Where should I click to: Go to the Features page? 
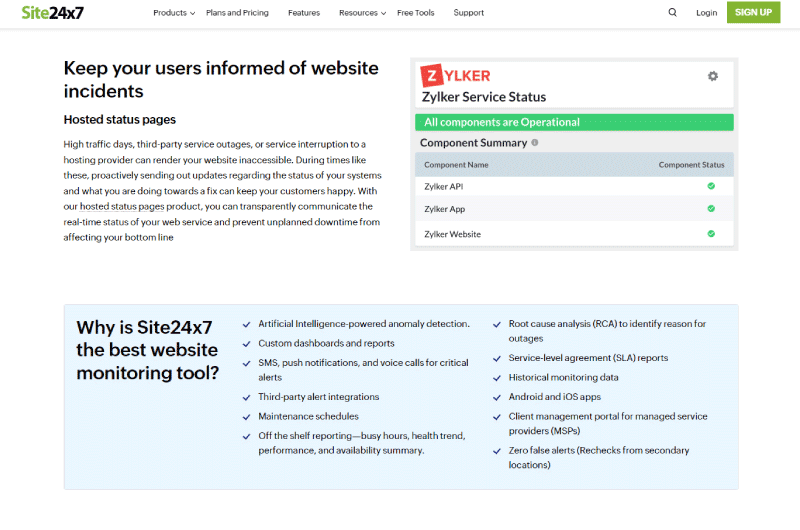[304, 13]
